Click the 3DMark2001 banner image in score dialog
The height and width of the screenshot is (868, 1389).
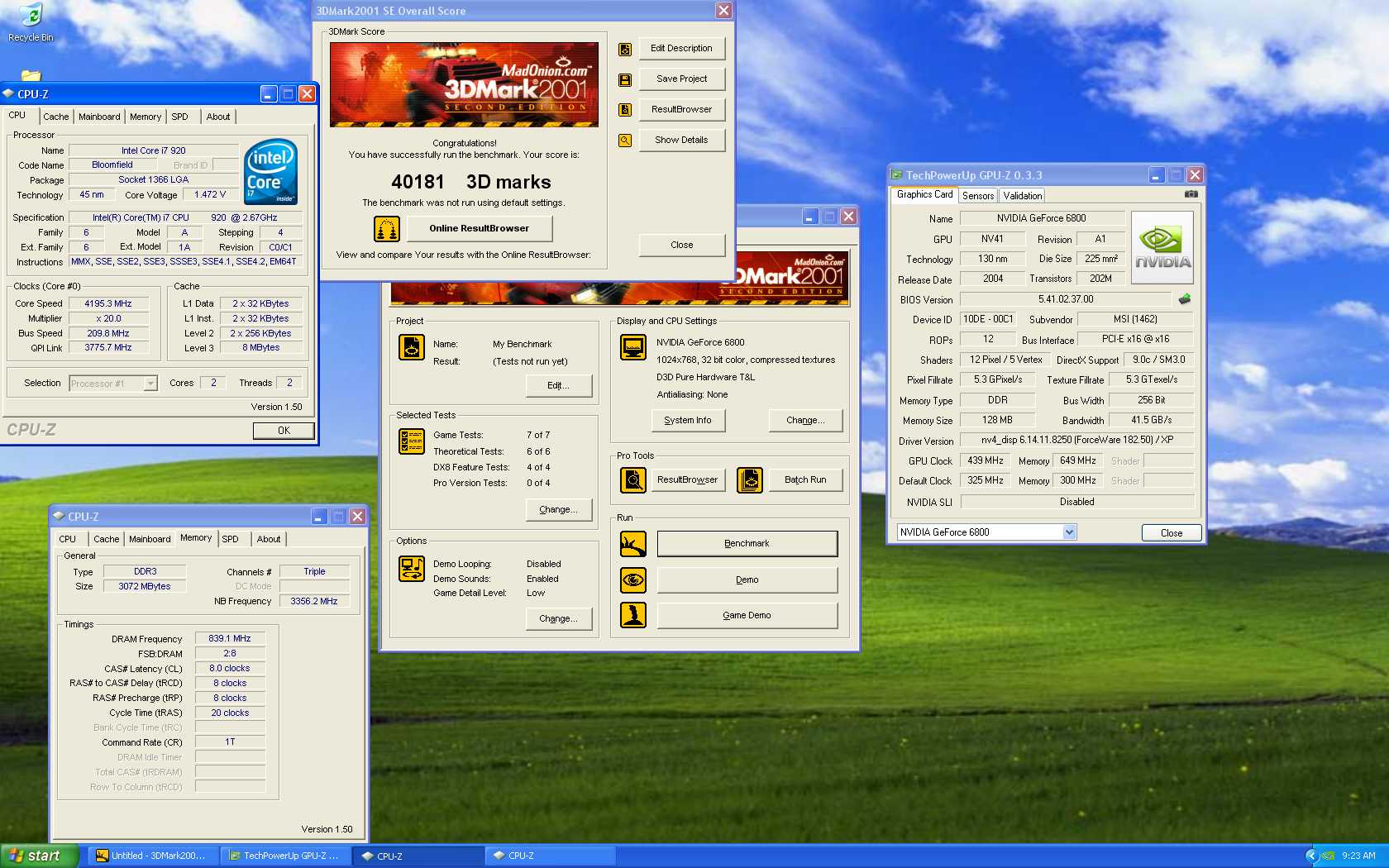point(464,84)
